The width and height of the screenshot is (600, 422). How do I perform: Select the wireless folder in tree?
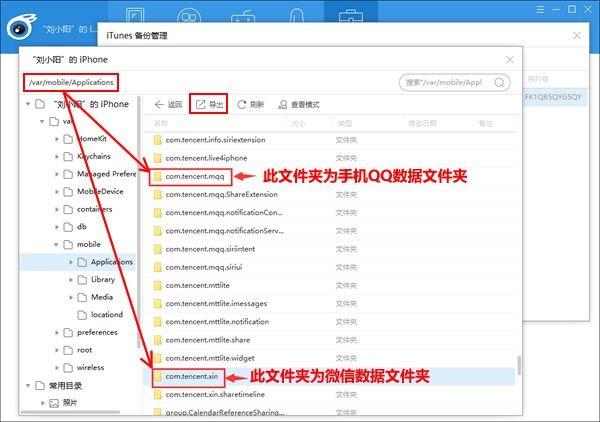[83, 367]
